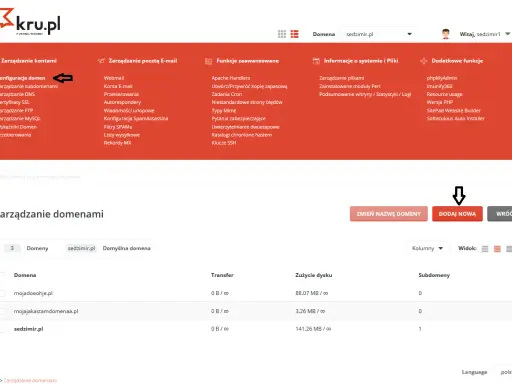
Task: Open Klucze SSH link
Action: [224, 143]
